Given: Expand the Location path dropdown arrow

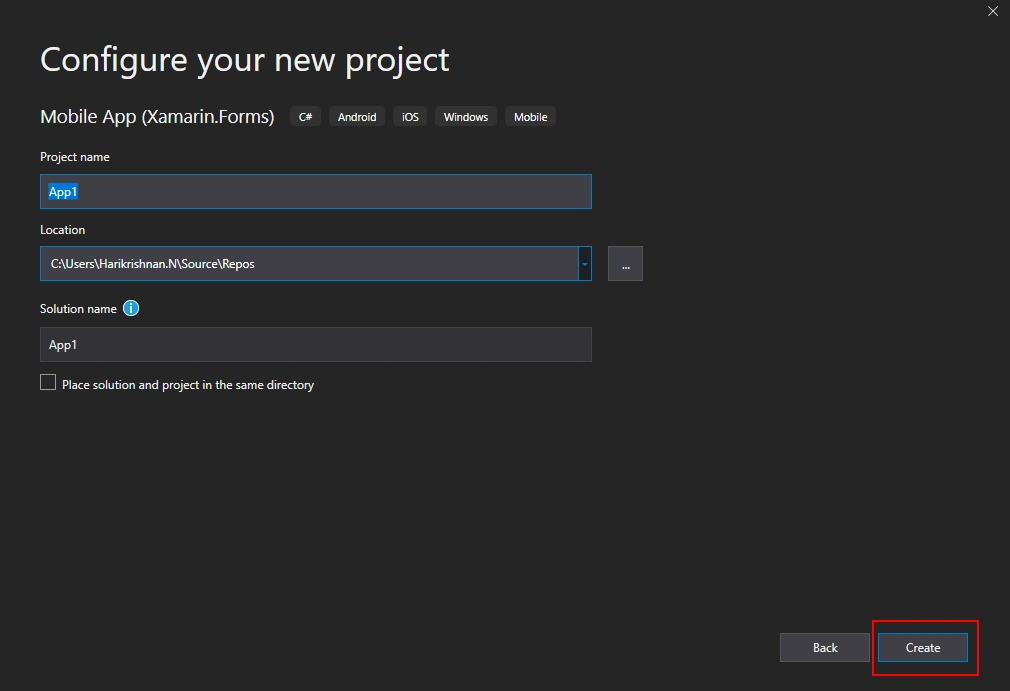Looking at the screenshot, I should click(x=585, y=264).
